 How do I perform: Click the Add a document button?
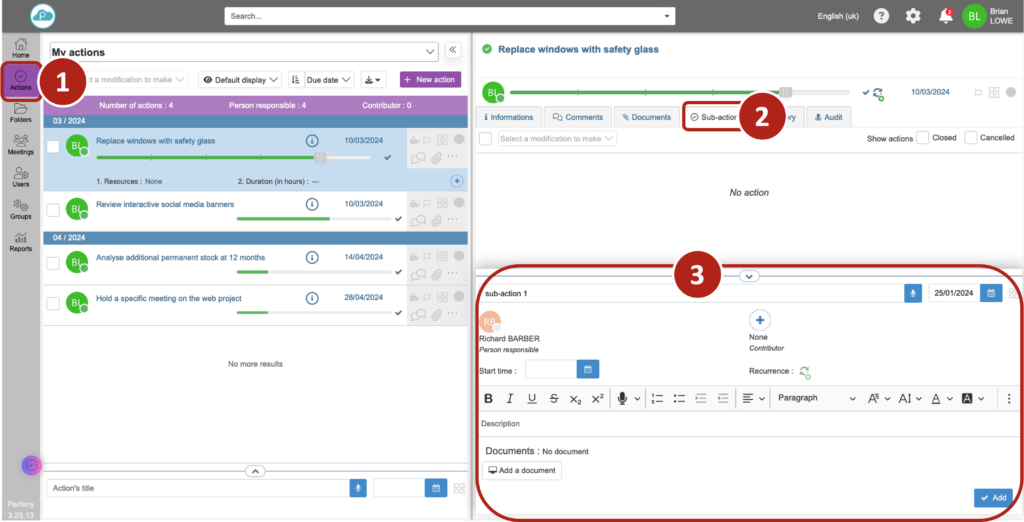point(521,470)
